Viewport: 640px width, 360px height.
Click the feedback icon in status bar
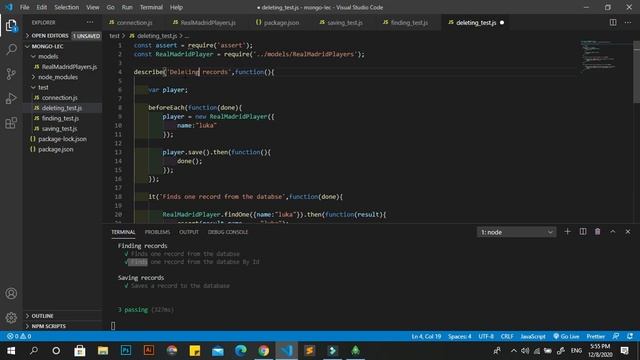tap(616, 336)
